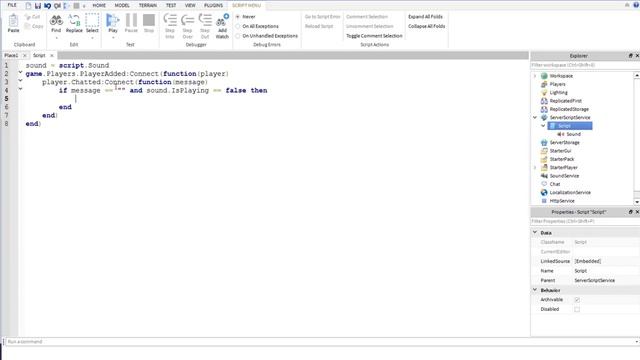640x360 pixels.
Task: Click the Run a command bar
Action: pyautogui.click(x=320, y=342)
